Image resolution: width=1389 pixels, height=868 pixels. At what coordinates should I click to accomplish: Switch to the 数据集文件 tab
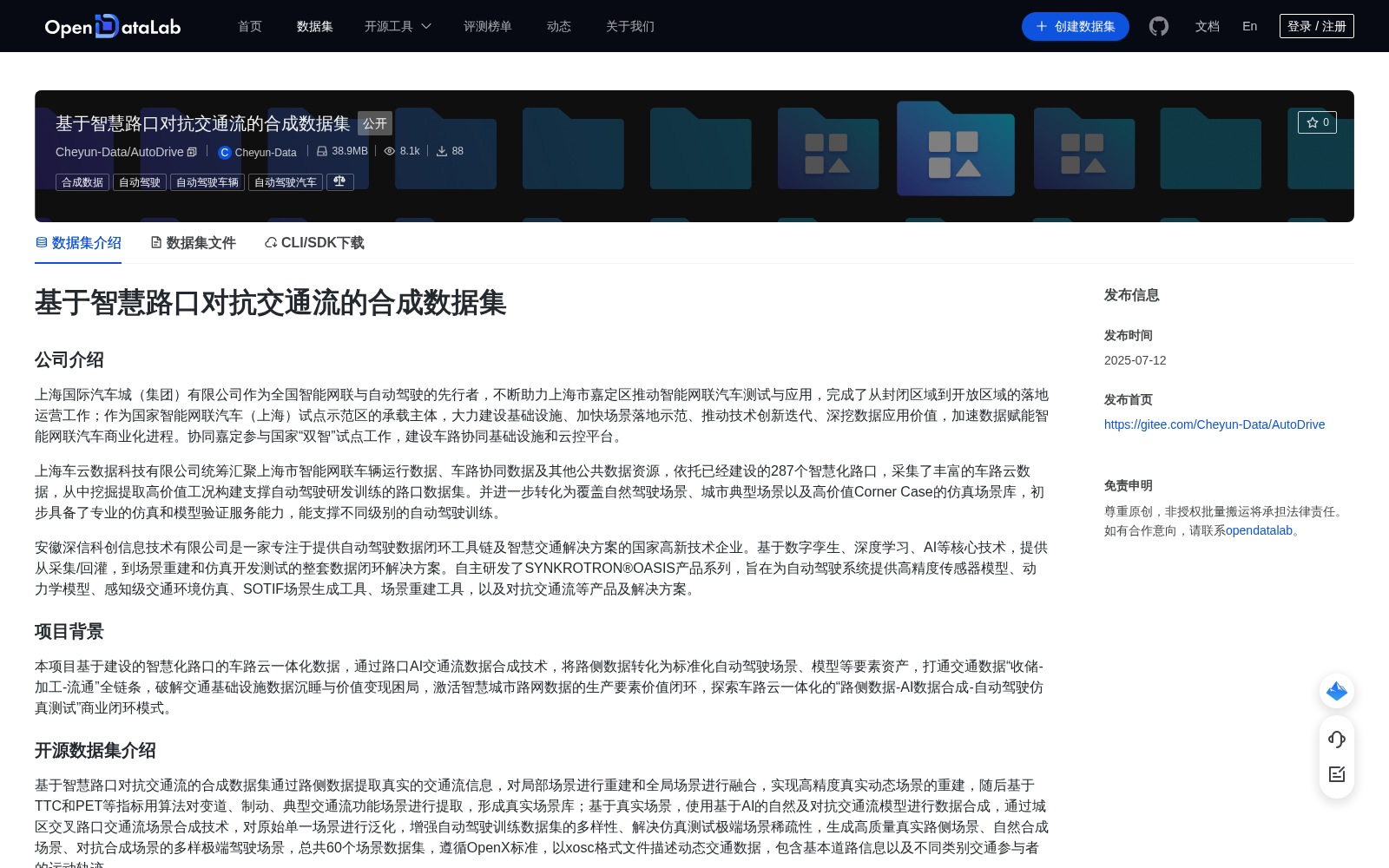tap(193, 243)
